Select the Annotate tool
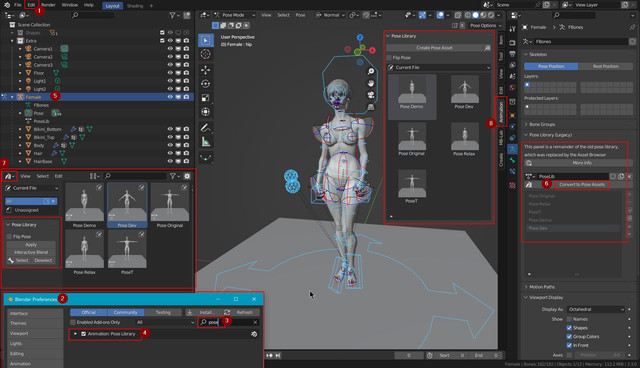Viewport: 640px width, 368px height. [206, 128]
